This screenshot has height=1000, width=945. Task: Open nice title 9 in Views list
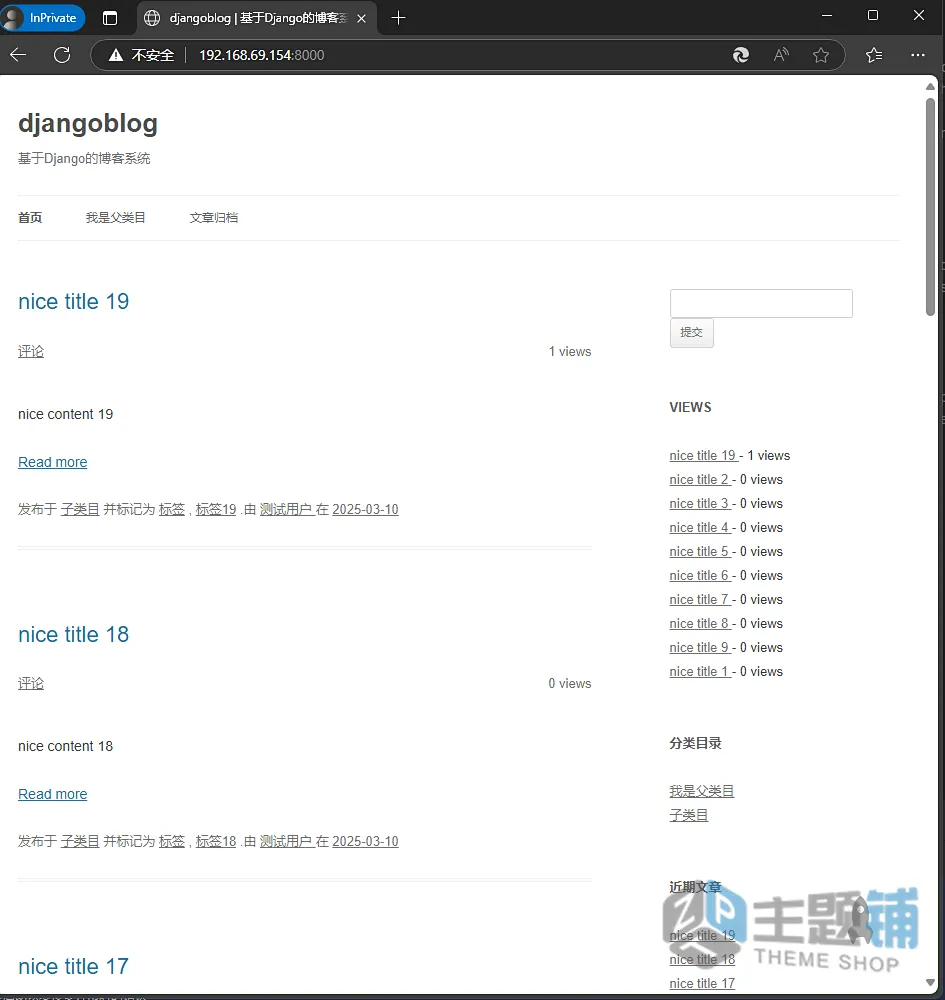click(699, 648)
